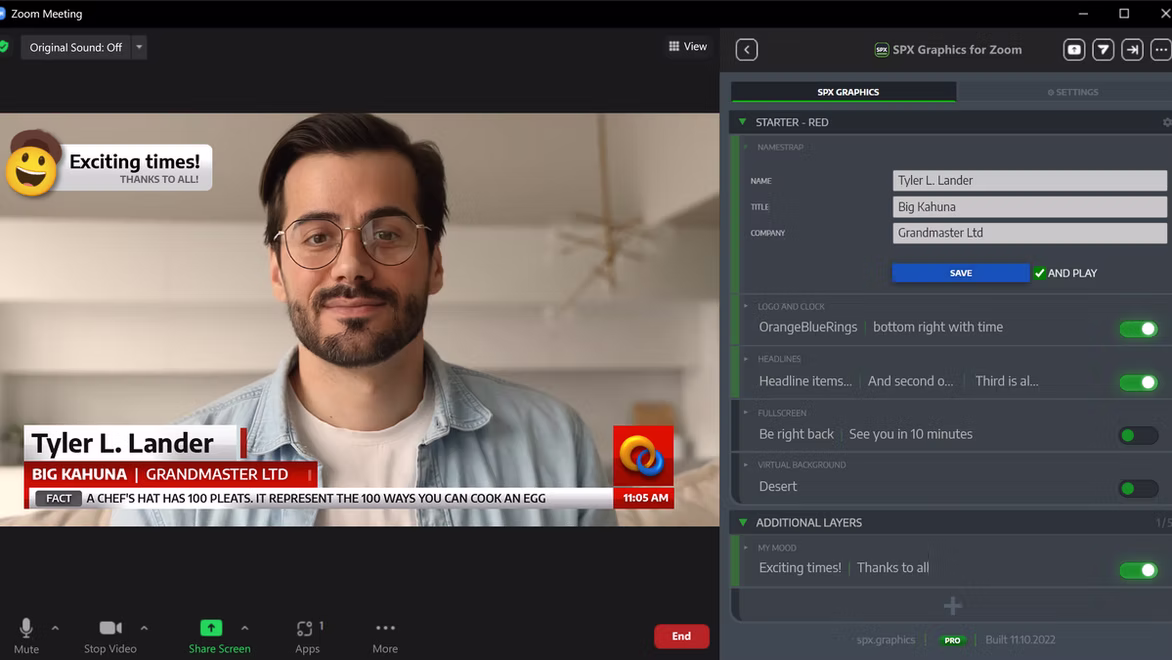Click the green Share Screen icon
Image resolution: width=1172 pixels, height=660 pixels.
(211, 628)
